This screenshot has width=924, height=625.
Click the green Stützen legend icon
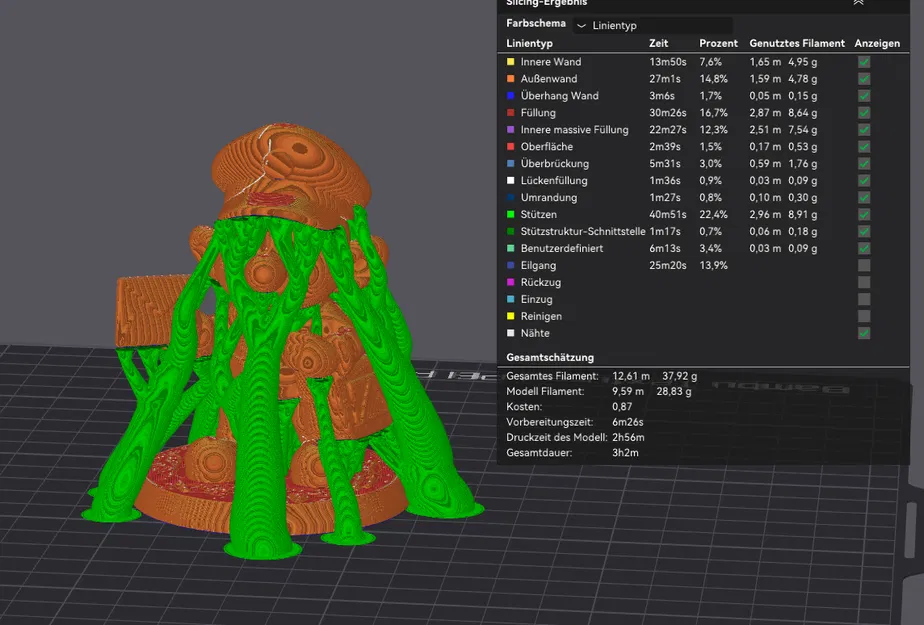pos(509,214)
